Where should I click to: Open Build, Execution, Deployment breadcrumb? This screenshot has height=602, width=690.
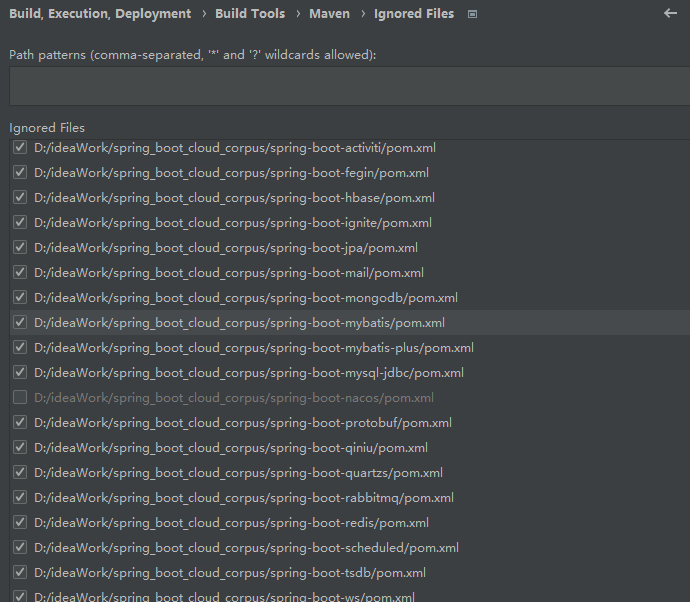[x=100, y=14]
